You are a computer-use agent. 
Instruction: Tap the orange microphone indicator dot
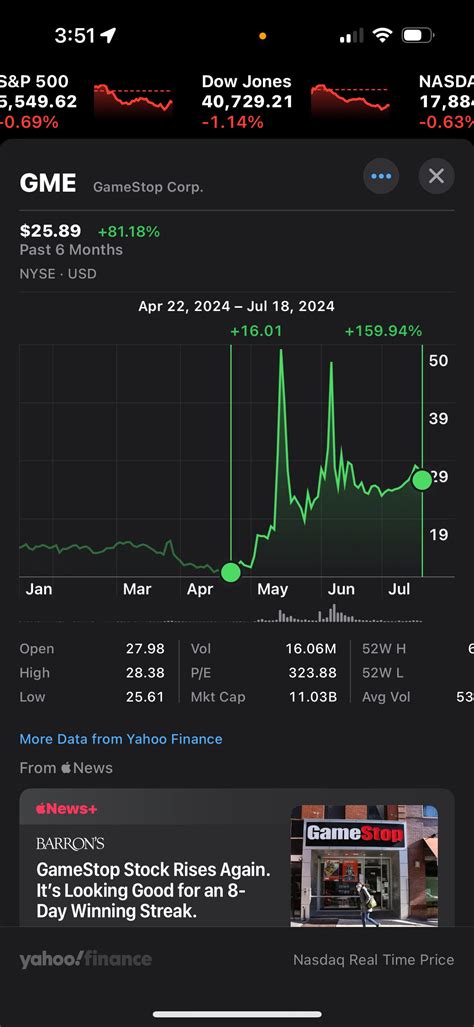263,36
